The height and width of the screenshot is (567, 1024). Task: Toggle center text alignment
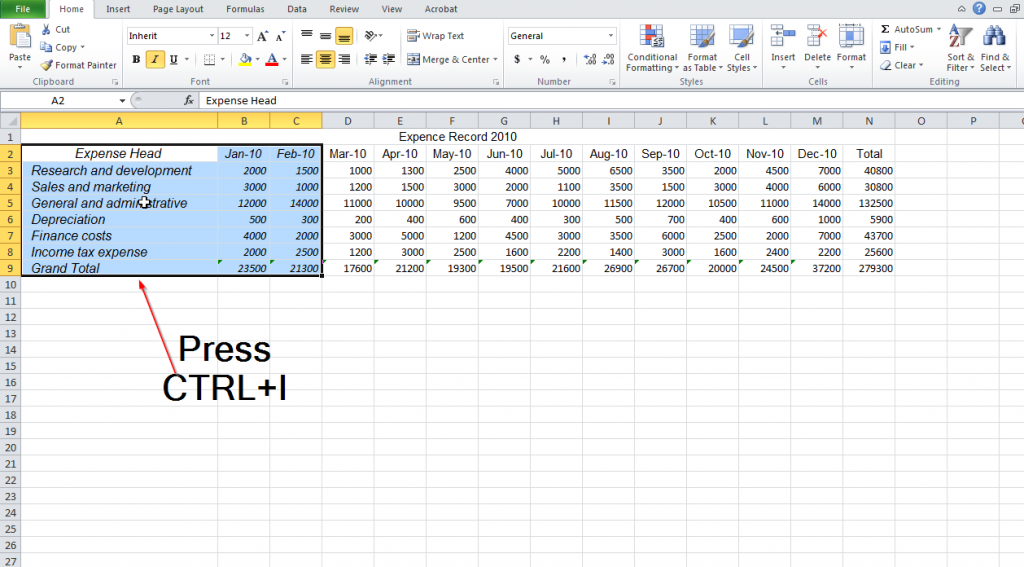click(325, 59)
